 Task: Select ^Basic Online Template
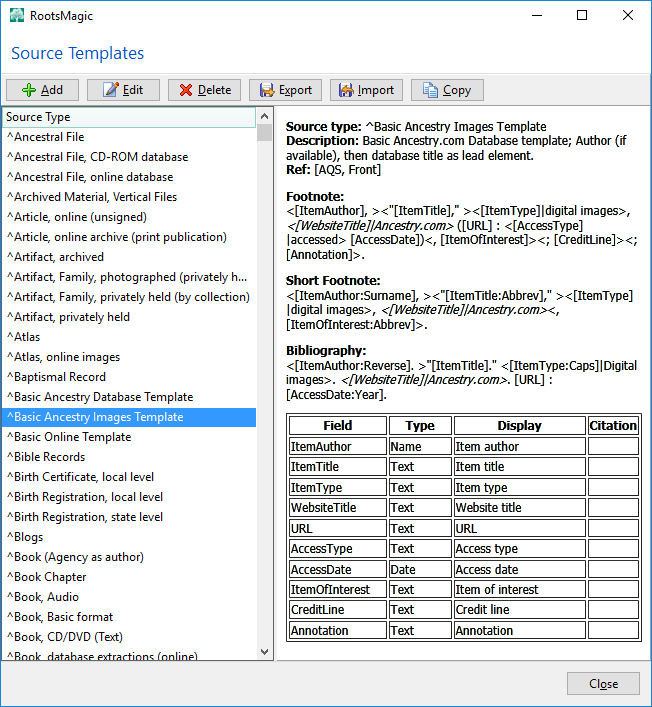[x=129, y=436]
